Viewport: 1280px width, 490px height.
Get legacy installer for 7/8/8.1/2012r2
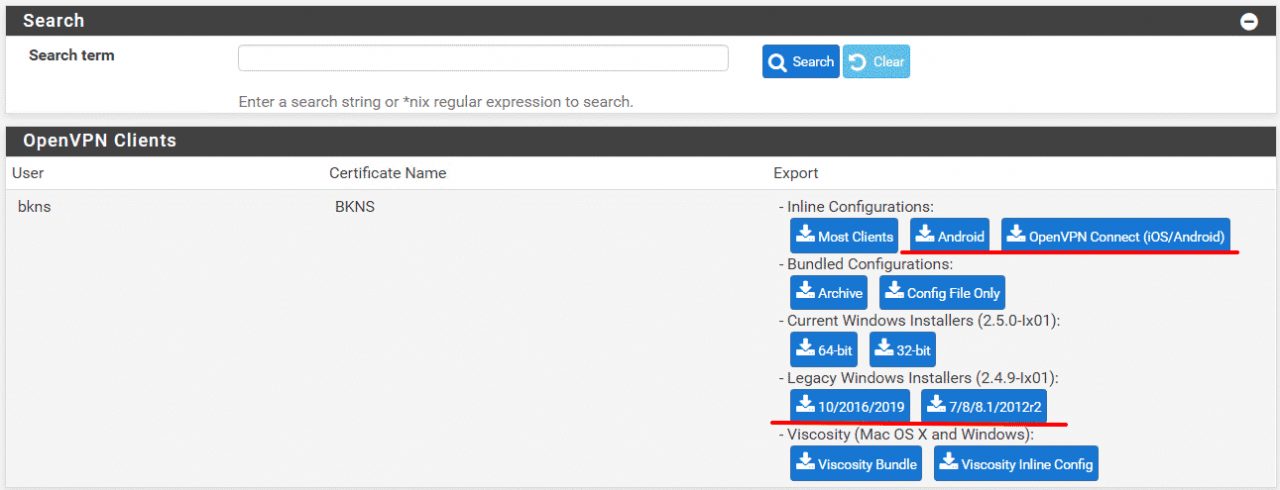984,406
